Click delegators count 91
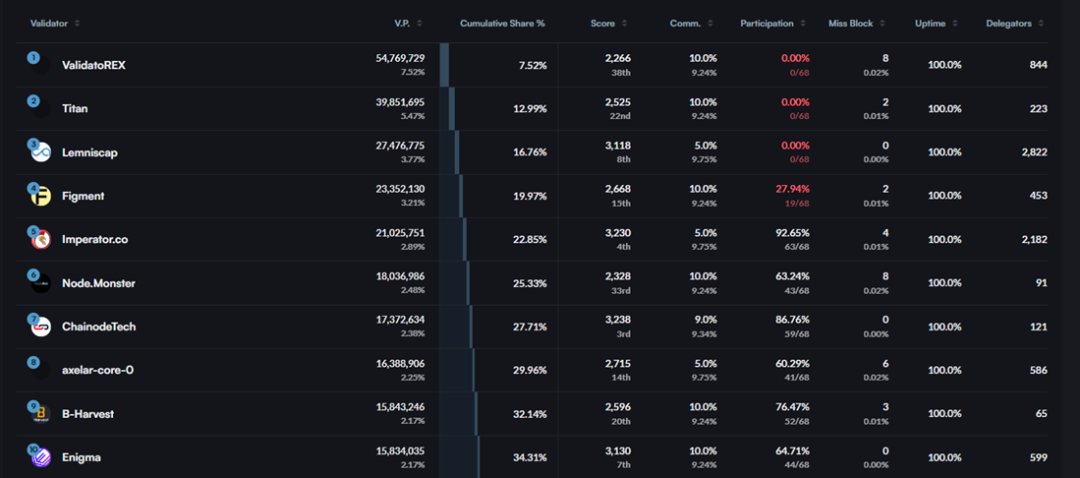 [x=1042, y=283]
